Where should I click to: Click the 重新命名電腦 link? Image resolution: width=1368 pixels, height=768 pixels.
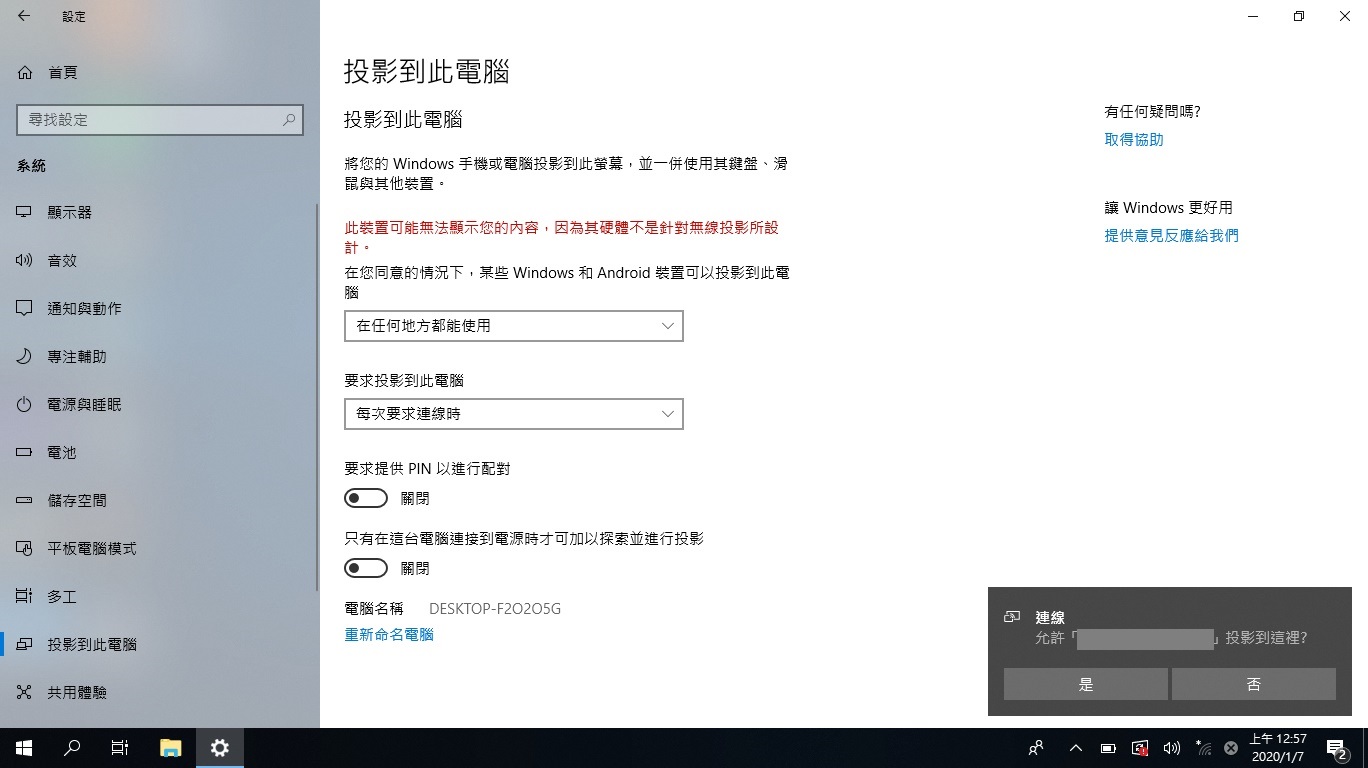coord(389,634)
